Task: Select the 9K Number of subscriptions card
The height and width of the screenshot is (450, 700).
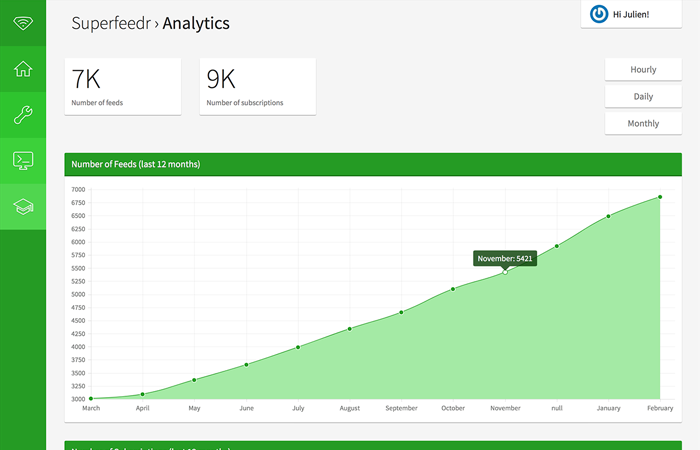Action: click(x=258, y=86)
